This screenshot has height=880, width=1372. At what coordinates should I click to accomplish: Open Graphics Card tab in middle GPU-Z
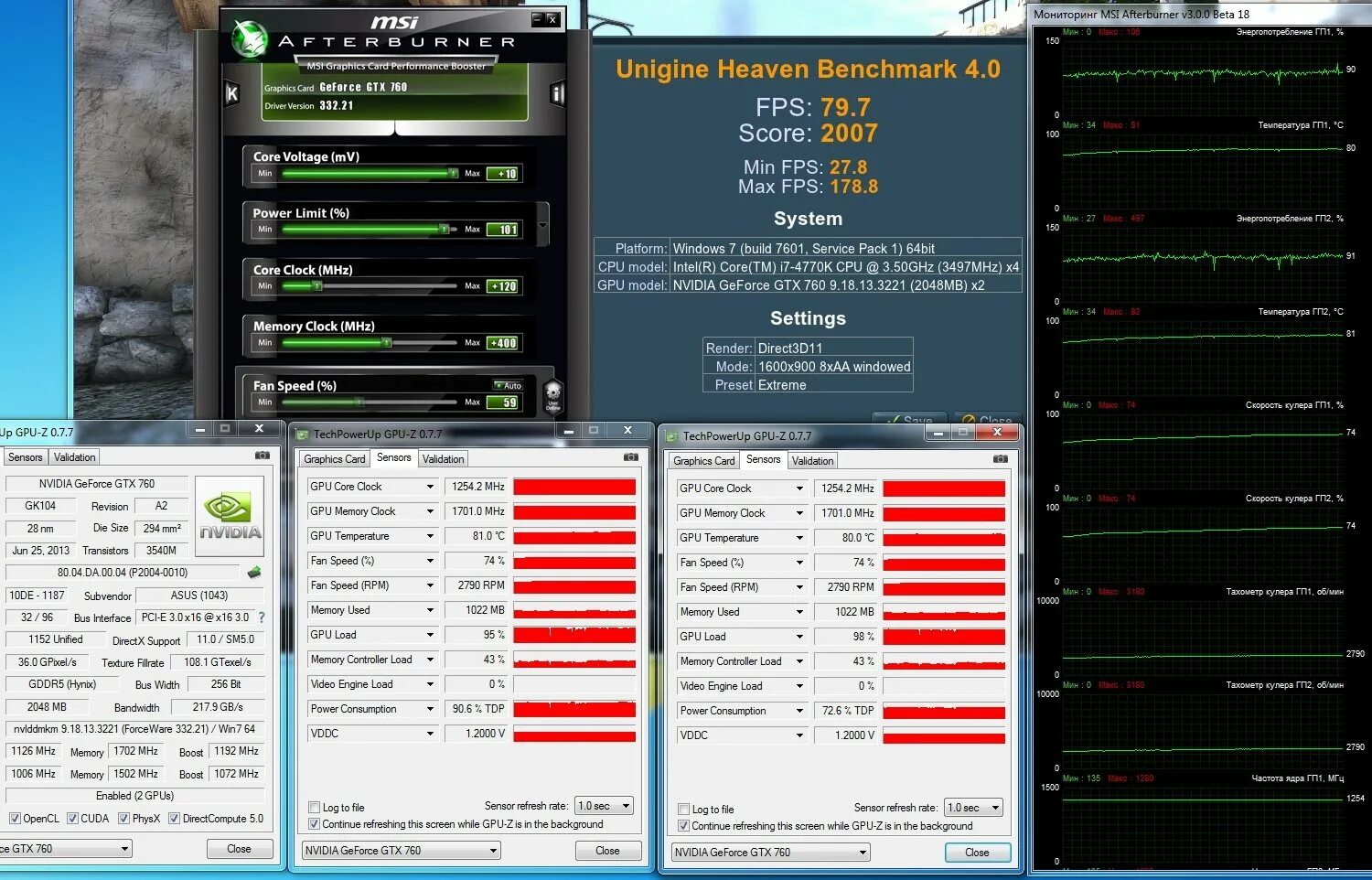point(335,459)
